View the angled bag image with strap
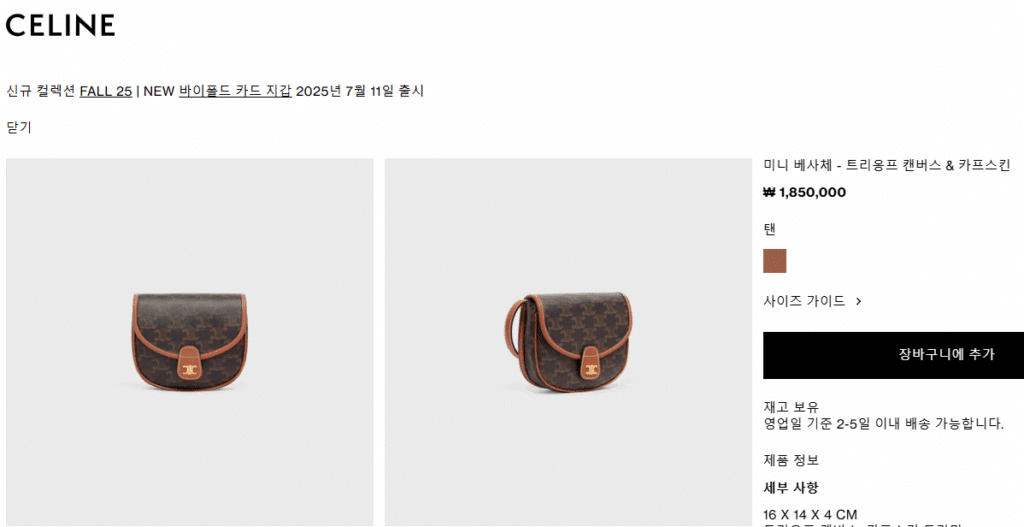The image size is (1024, 527). click(568, 342)
